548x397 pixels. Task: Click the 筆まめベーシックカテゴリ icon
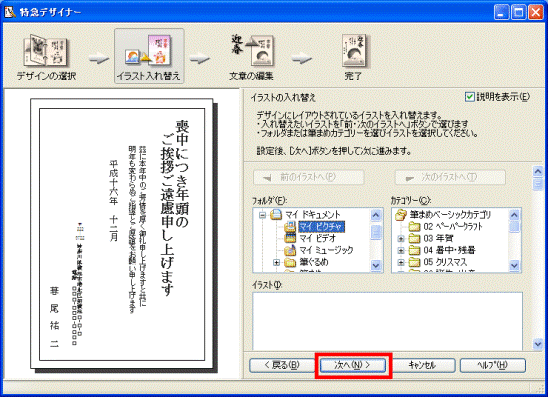click(401, 215)
